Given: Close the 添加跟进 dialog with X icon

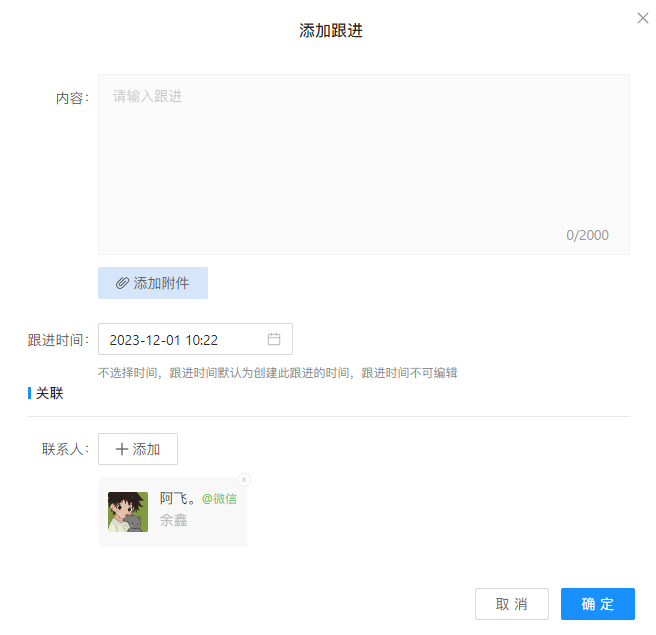Looking at the screenshot, I should click(643, 18).
